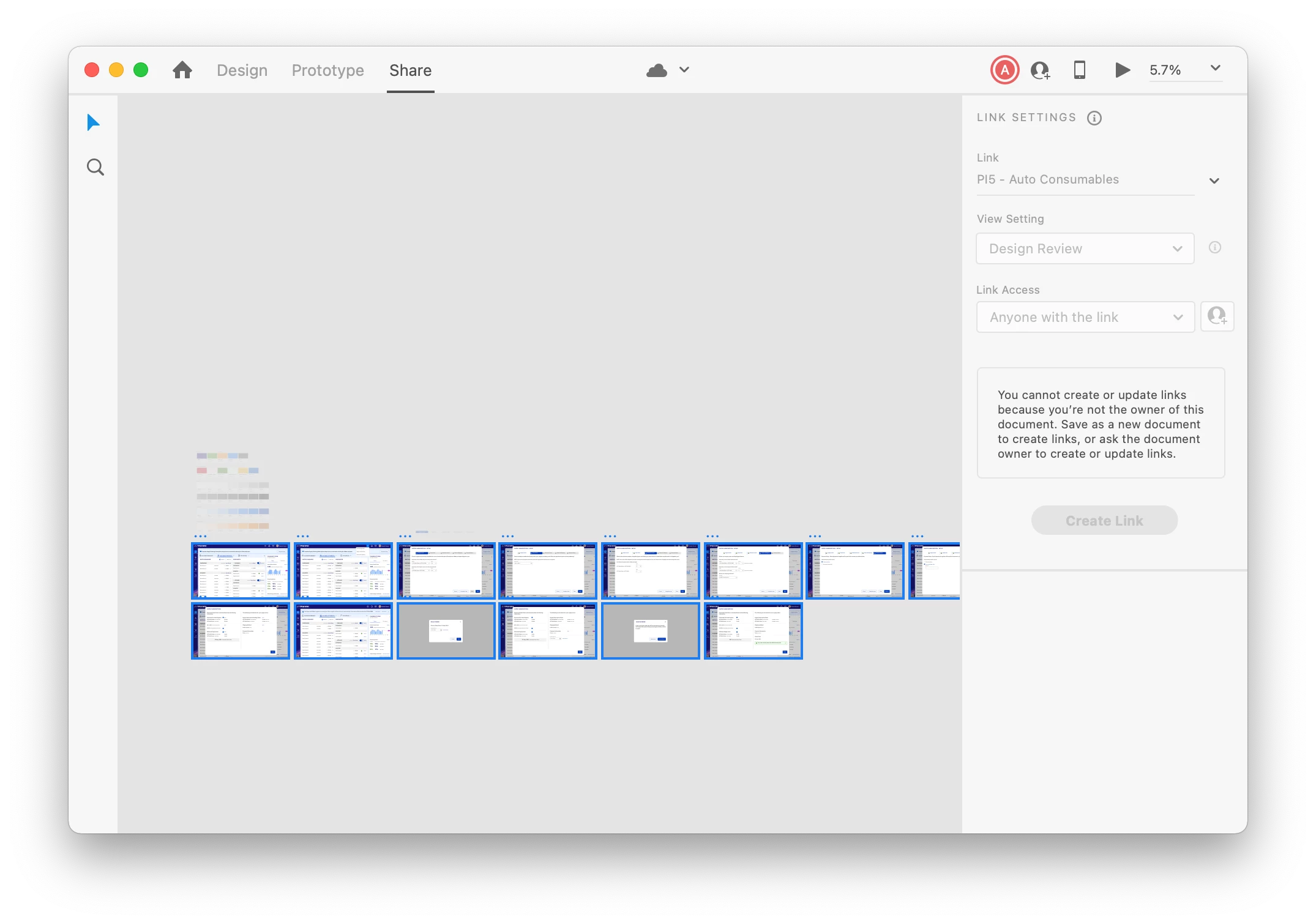Open Device Preview phone icon

pyautogui.click(x=1080, y=70)
